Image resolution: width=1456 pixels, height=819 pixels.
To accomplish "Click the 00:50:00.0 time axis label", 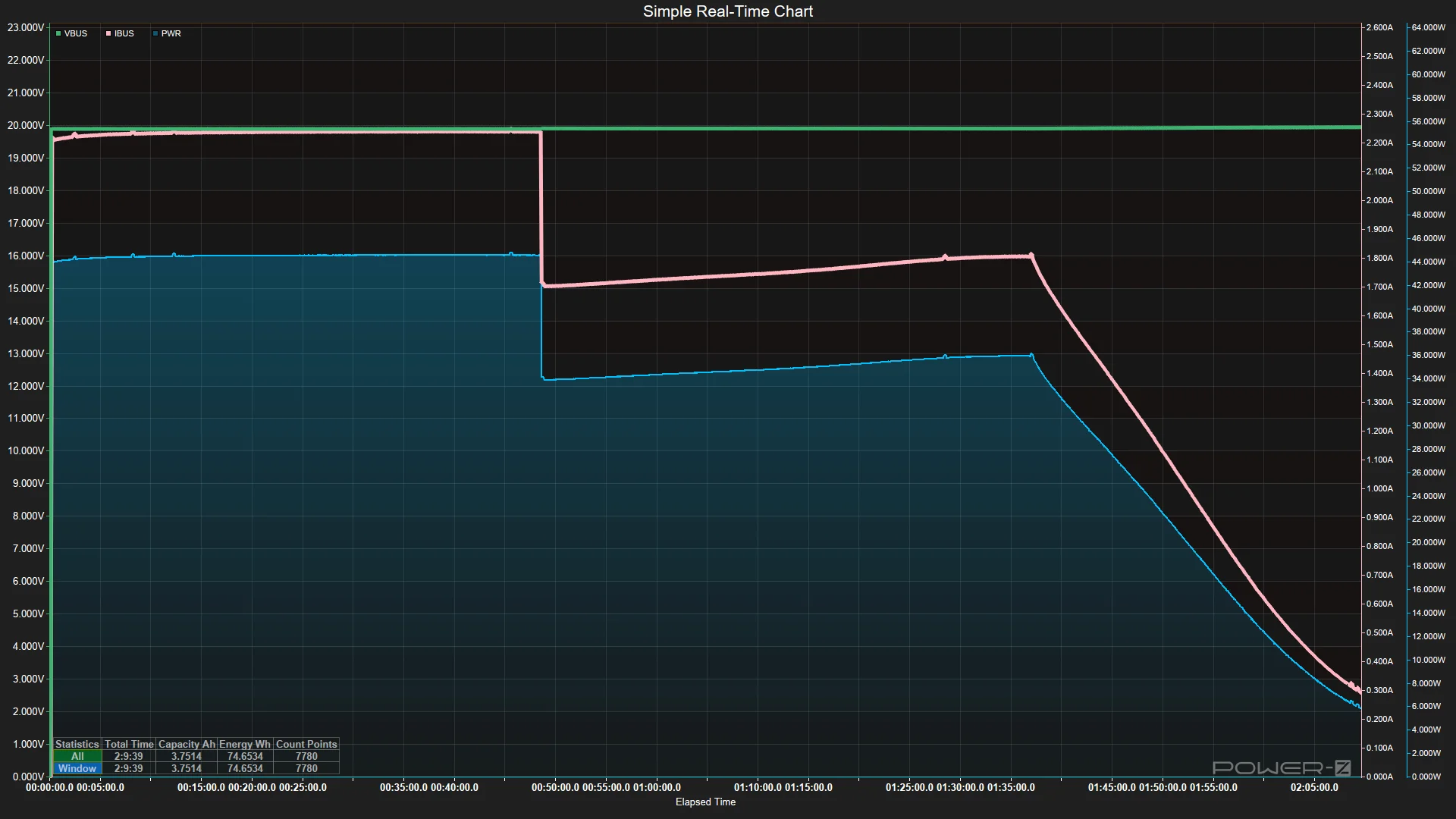I will point(555,787).
